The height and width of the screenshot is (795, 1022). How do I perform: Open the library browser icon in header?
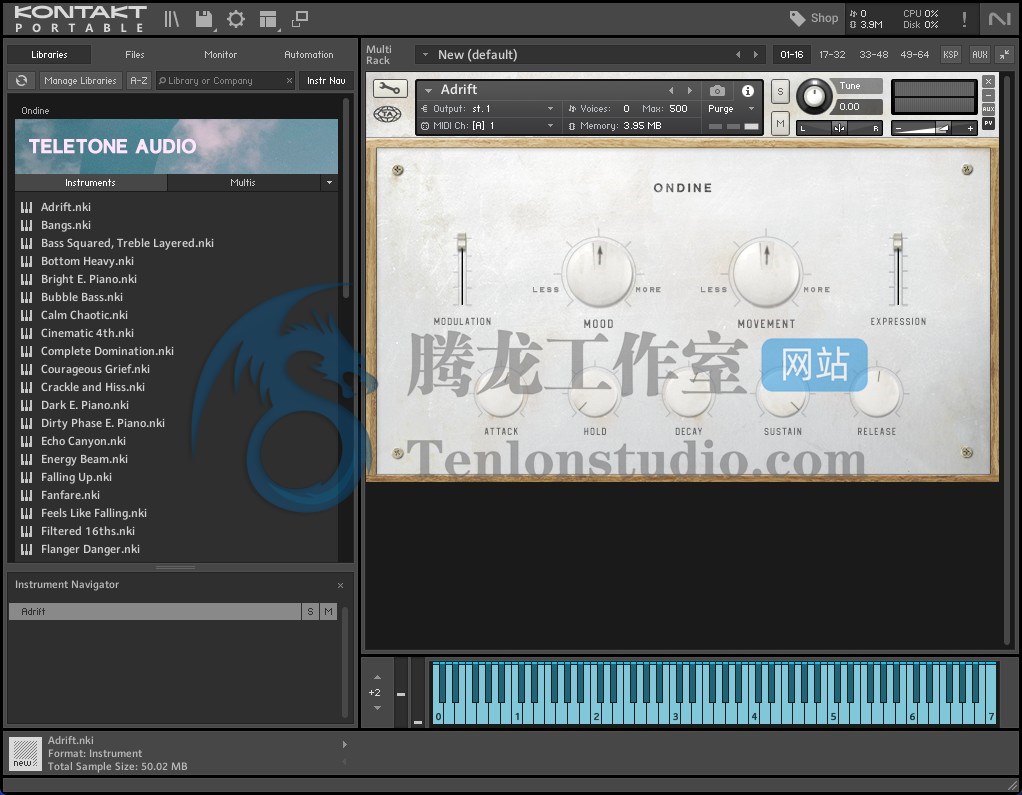[x=171, y=19]
